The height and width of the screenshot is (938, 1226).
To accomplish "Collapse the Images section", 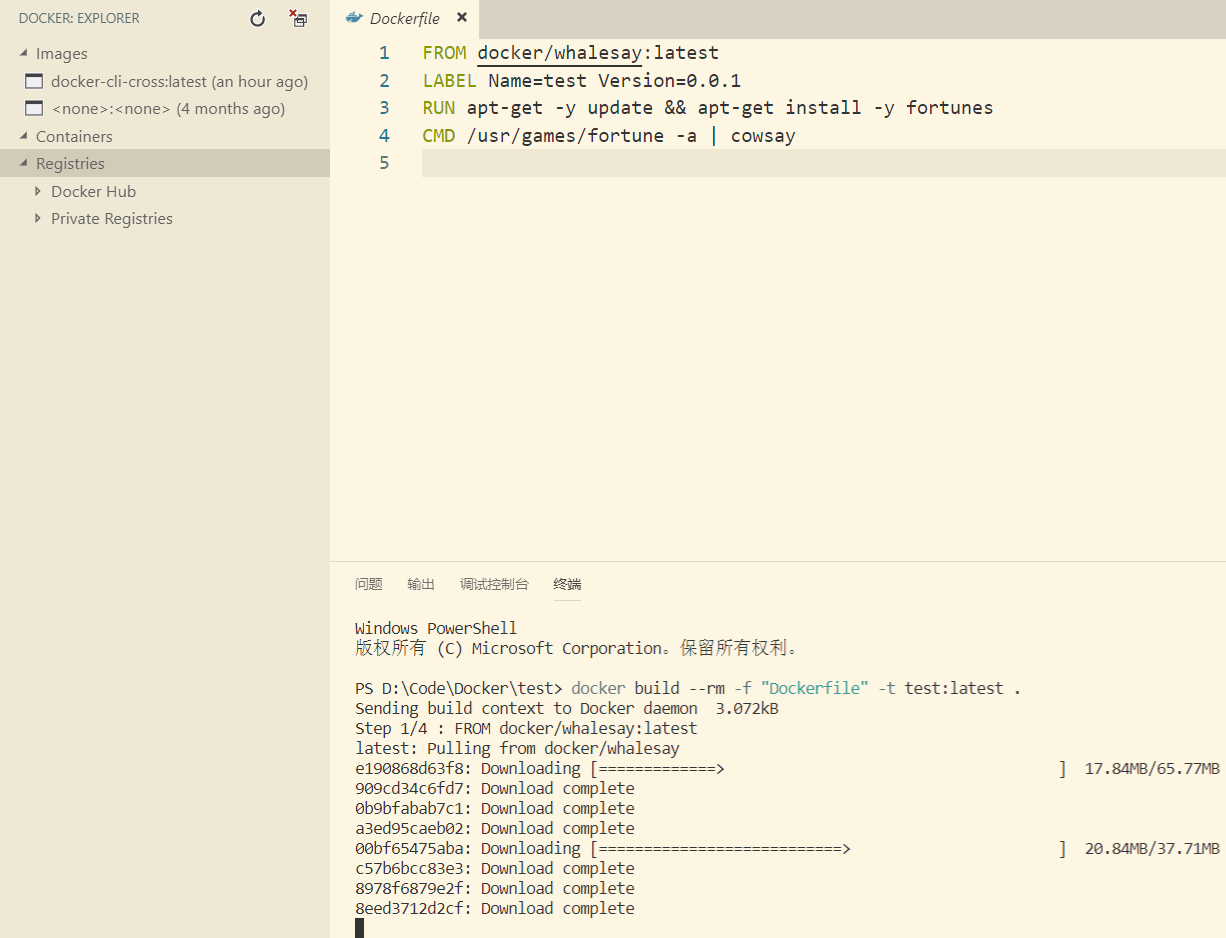I will [x=24, y=53].
